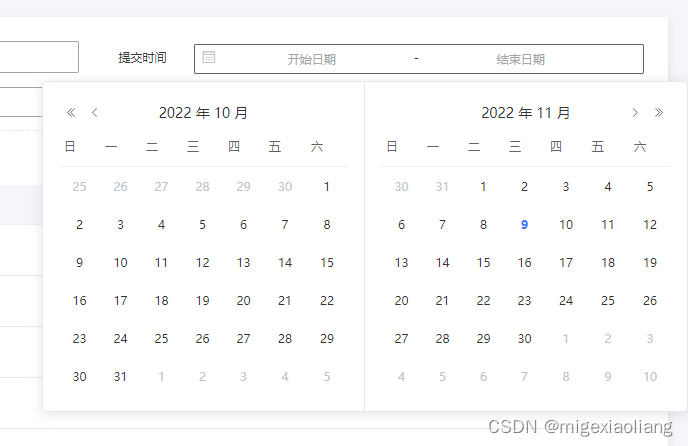Go to next month with right arrow

click(634, 113)
